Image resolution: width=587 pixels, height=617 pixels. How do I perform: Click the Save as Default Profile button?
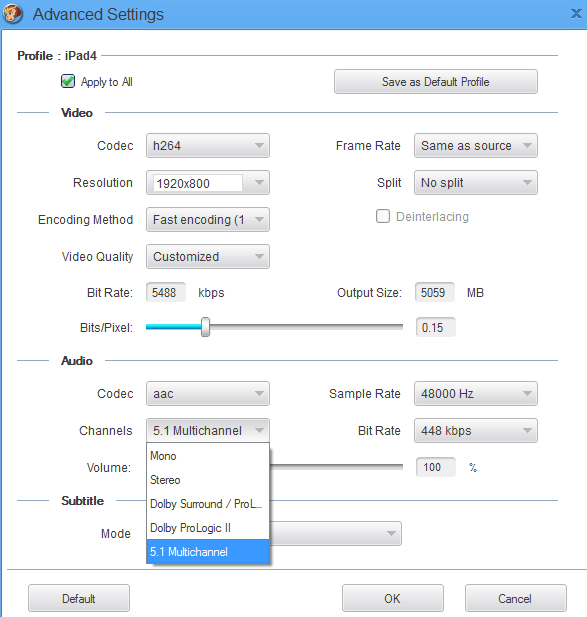(x=436, y=81)
